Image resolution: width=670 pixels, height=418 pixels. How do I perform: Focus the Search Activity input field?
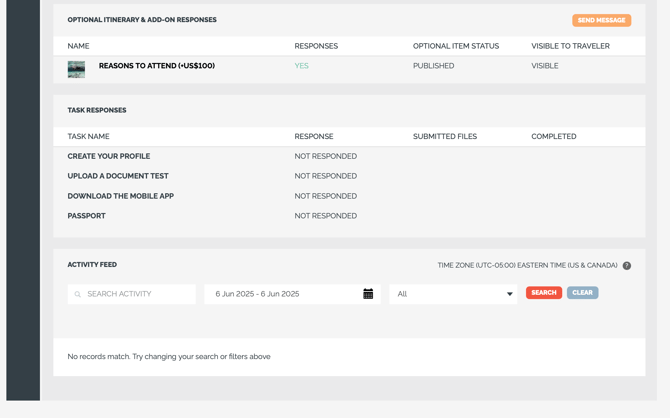(x=132, y=294)
